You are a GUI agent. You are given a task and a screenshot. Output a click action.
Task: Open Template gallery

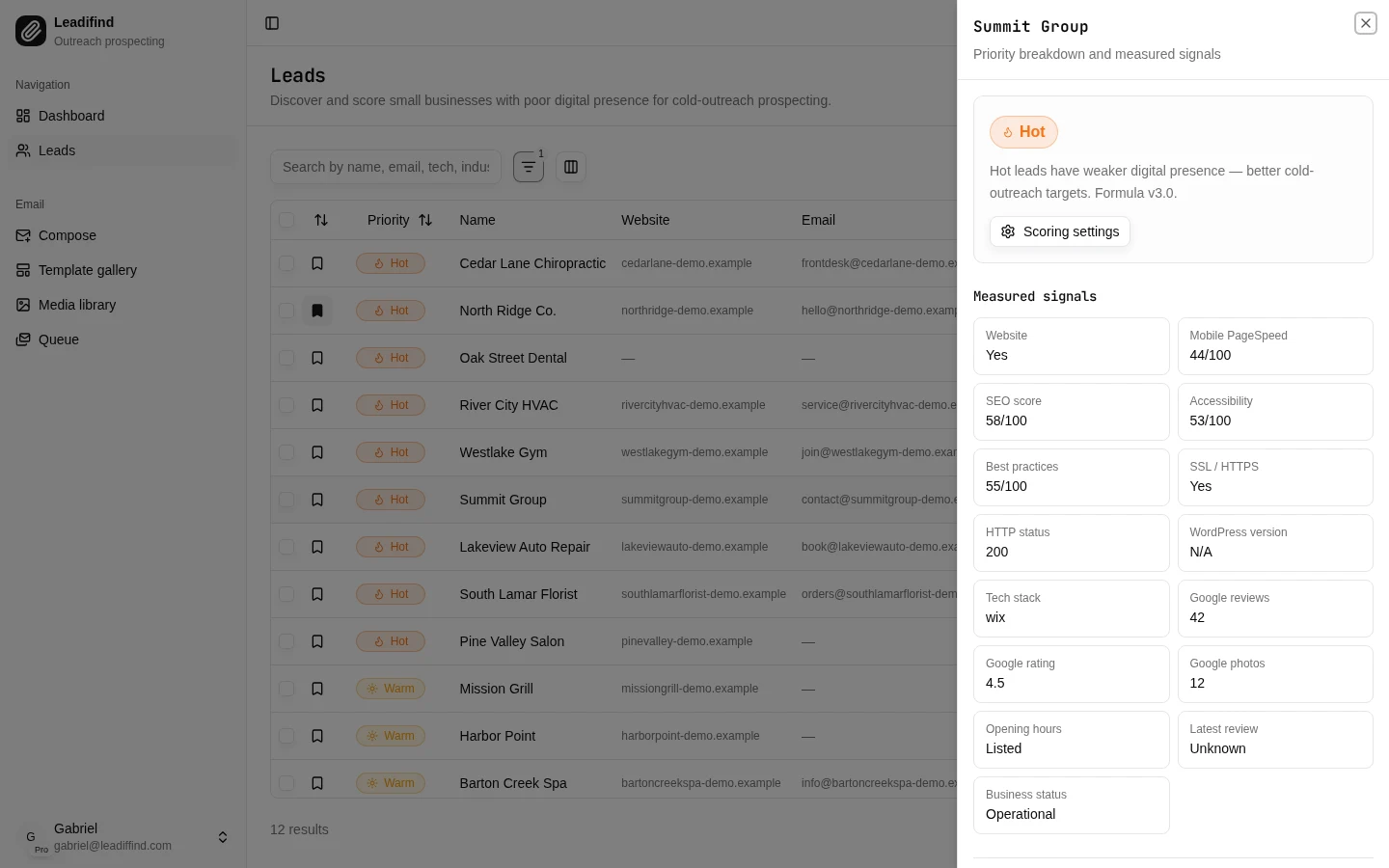tap(123, 270)
